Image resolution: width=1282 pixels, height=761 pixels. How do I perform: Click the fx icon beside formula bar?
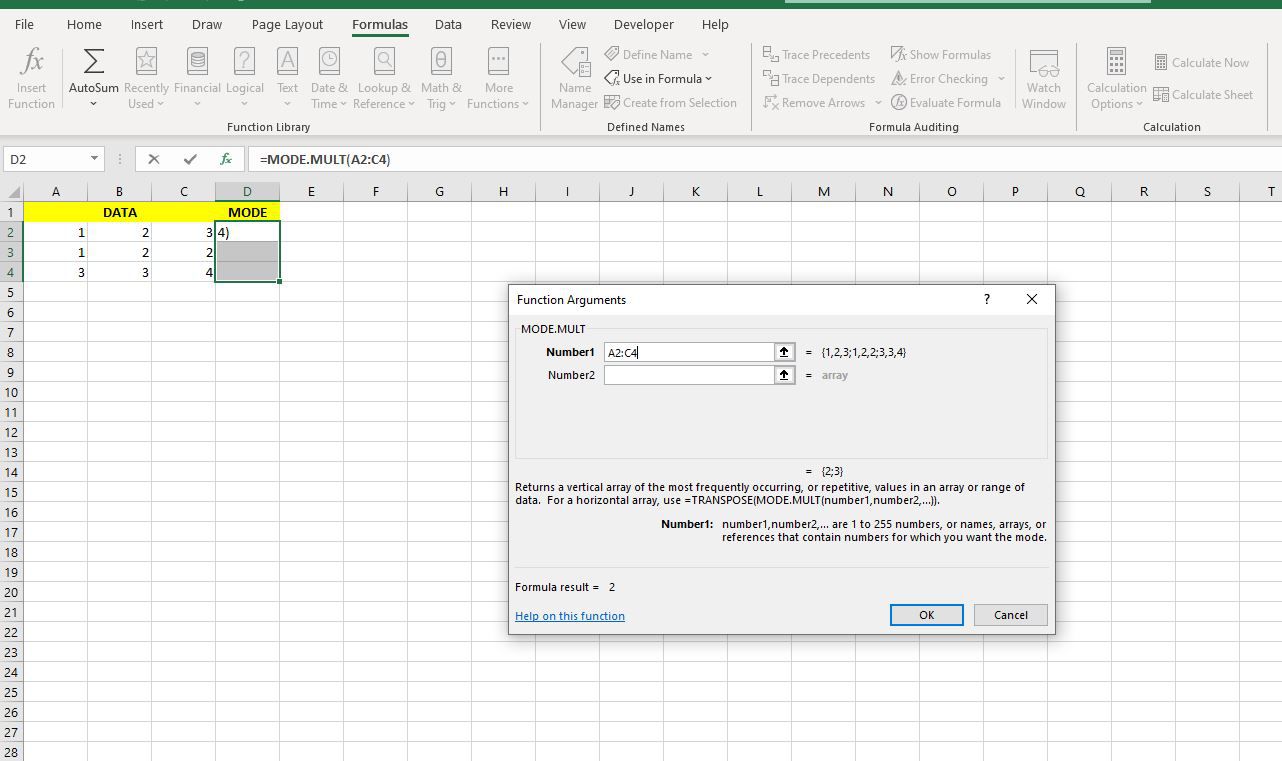click(x=226, y=158)
